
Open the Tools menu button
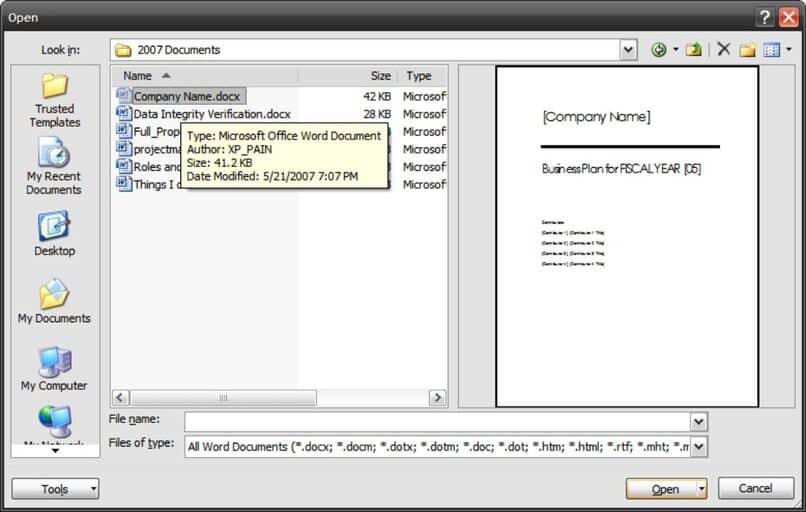[x=55, y=489]
